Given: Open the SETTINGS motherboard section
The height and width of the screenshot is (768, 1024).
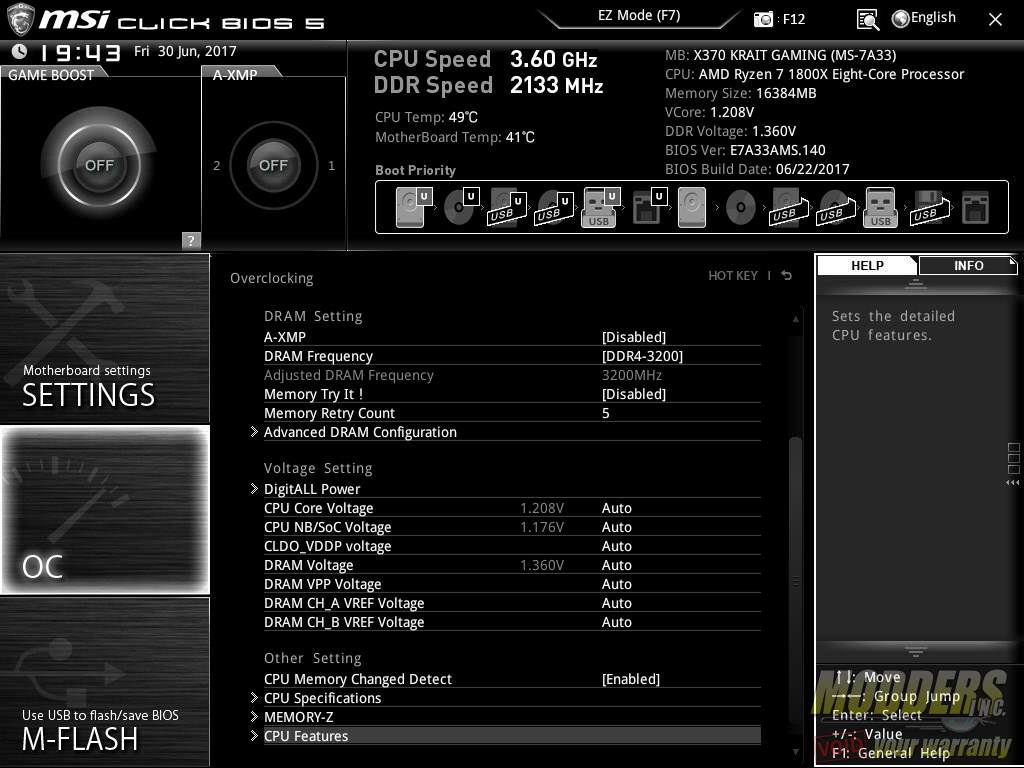Looking at the screenshot, I should pos(104,338).
